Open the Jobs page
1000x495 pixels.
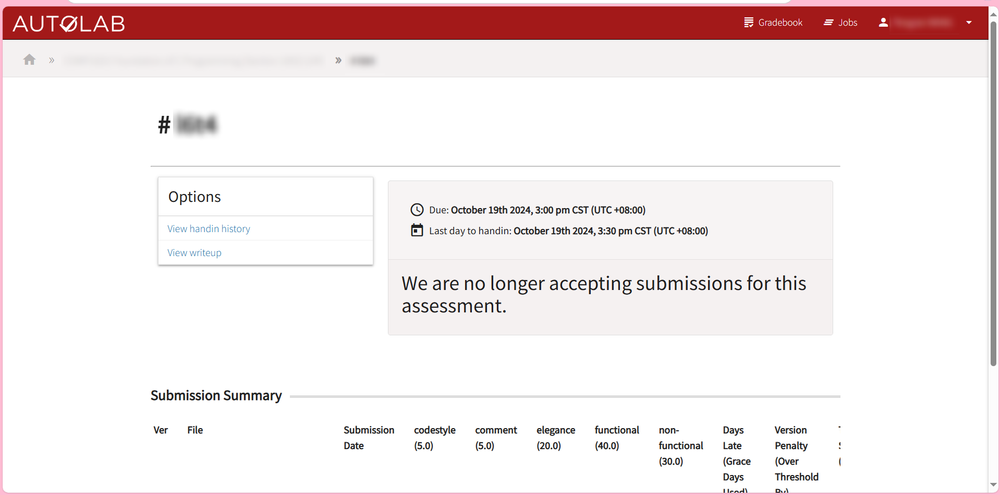click(x=848, y=22)
